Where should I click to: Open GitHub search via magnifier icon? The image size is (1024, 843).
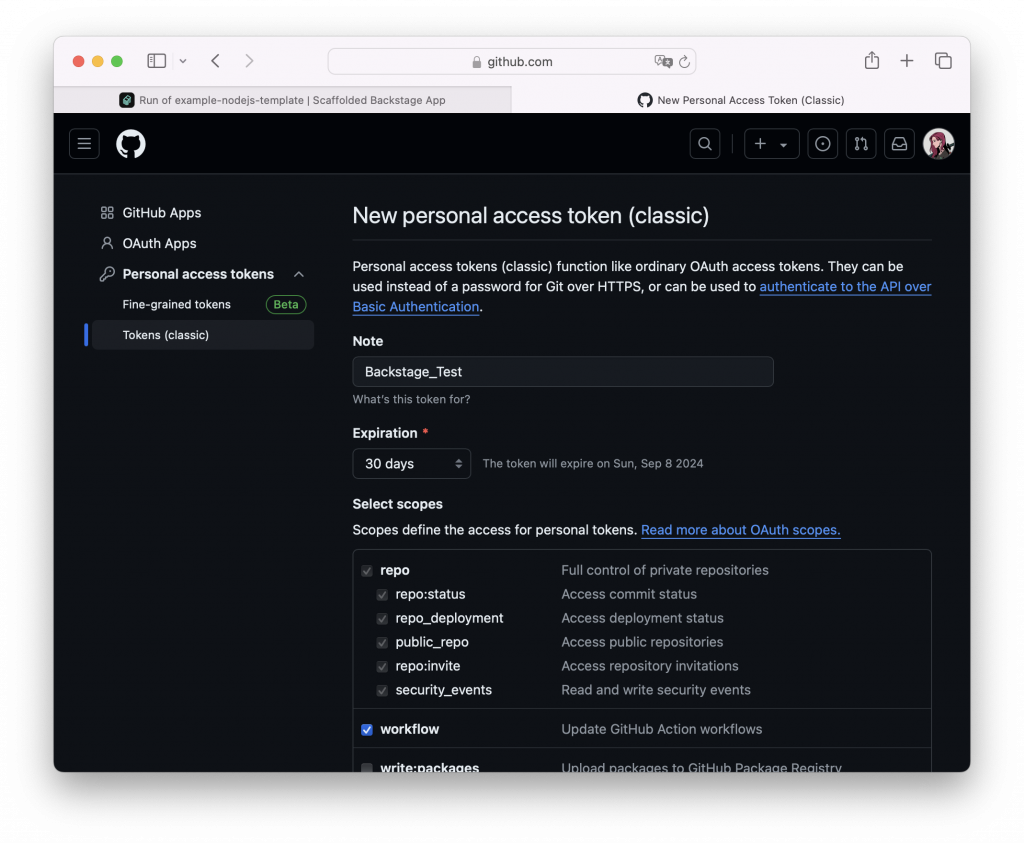[x=705, y=144]
